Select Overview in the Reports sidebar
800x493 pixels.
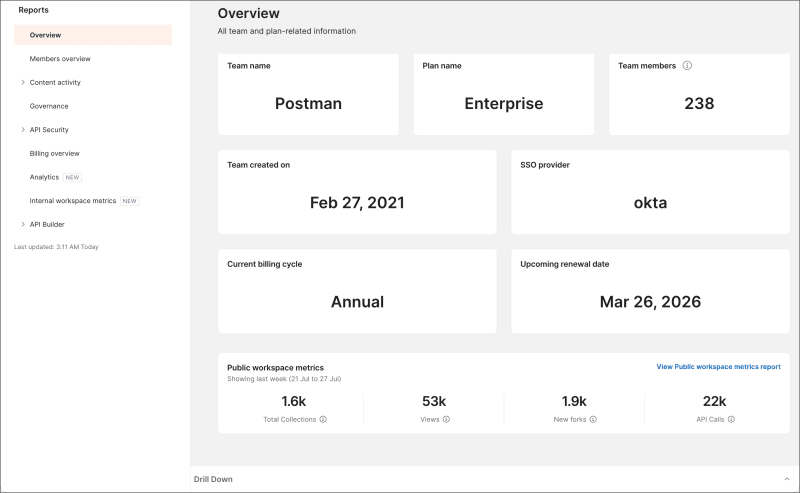pyautogui.click(x=46, y=35)
